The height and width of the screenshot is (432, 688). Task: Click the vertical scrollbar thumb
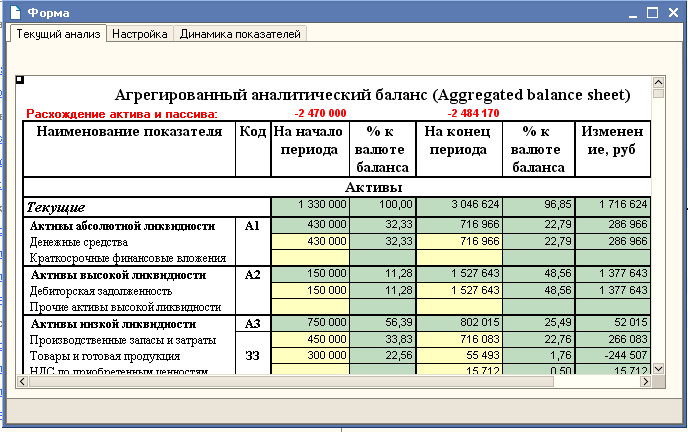click(x=658, y=93)
